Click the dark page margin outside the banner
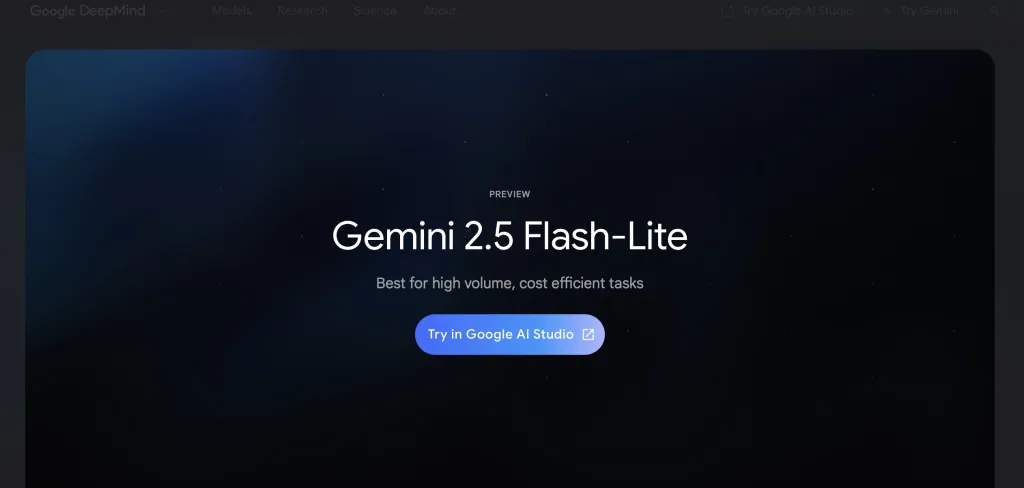The image size is (1024, 488). coord(12,261)
